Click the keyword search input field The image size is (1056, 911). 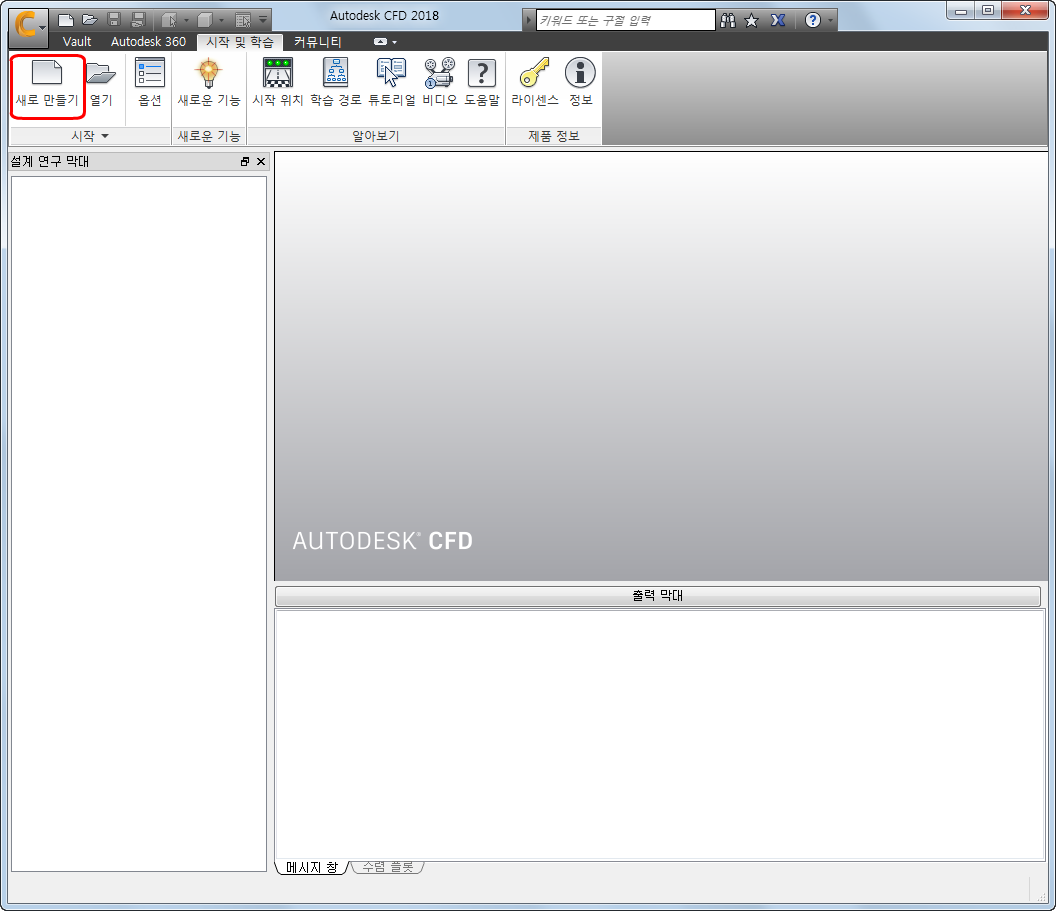(x=626, y=20)
